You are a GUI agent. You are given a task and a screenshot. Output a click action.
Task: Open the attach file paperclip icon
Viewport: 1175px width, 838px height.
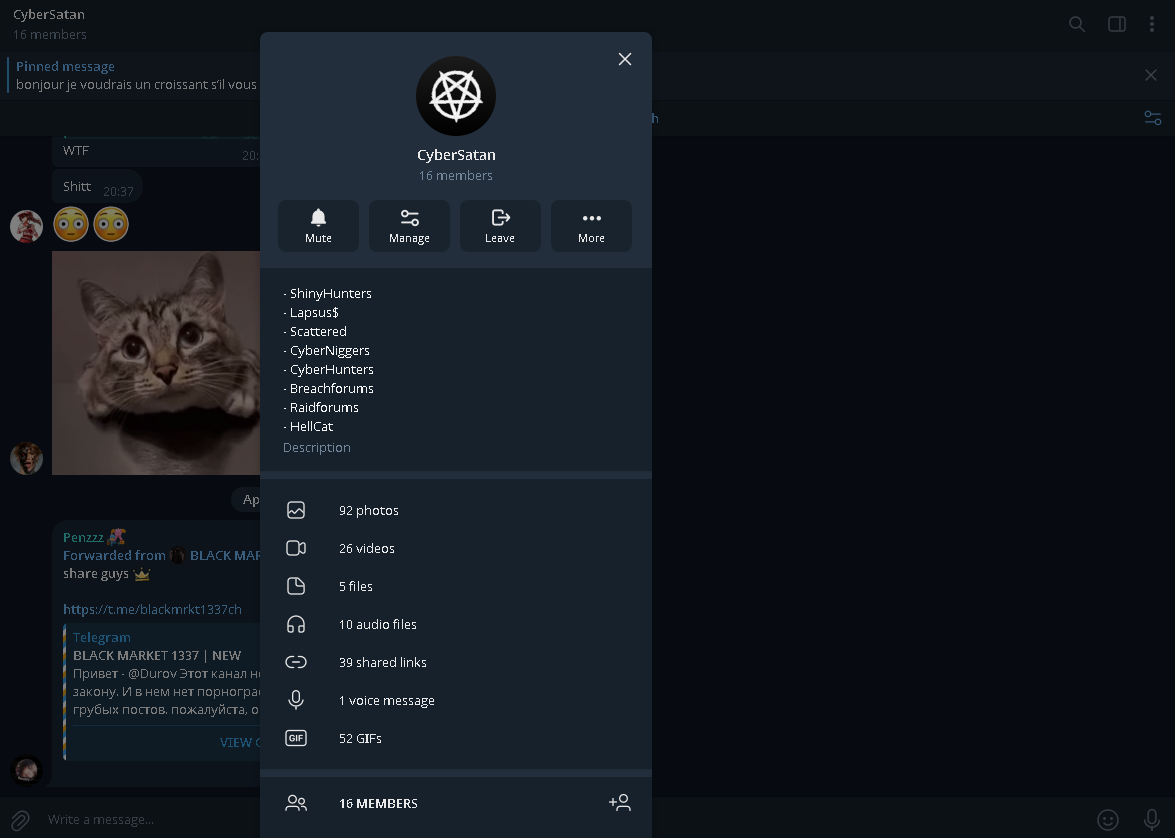click(20, 820)
